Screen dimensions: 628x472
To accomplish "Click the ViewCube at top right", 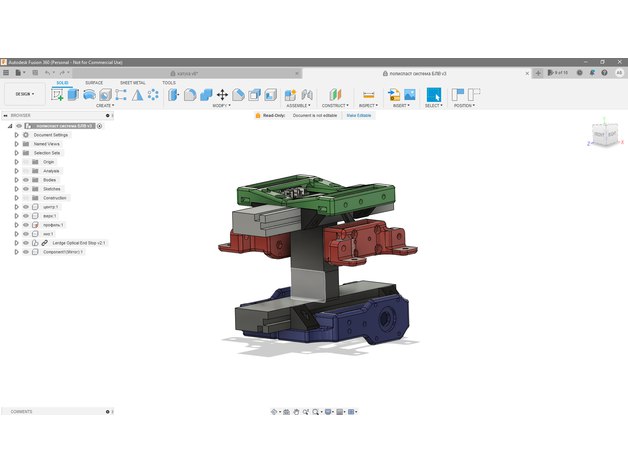I will click(x=605, y=135).
